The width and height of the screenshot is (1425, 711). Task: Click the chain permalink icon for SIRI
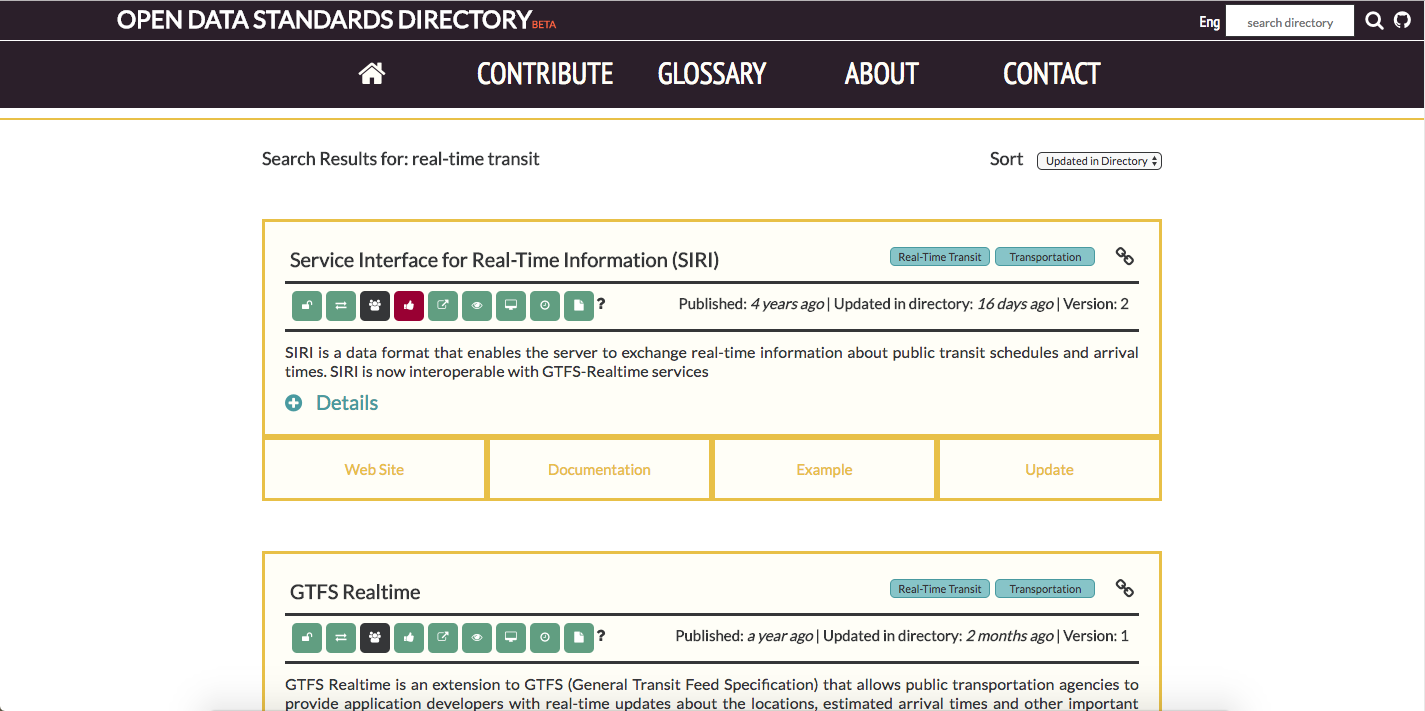(x=1125, y=257)
